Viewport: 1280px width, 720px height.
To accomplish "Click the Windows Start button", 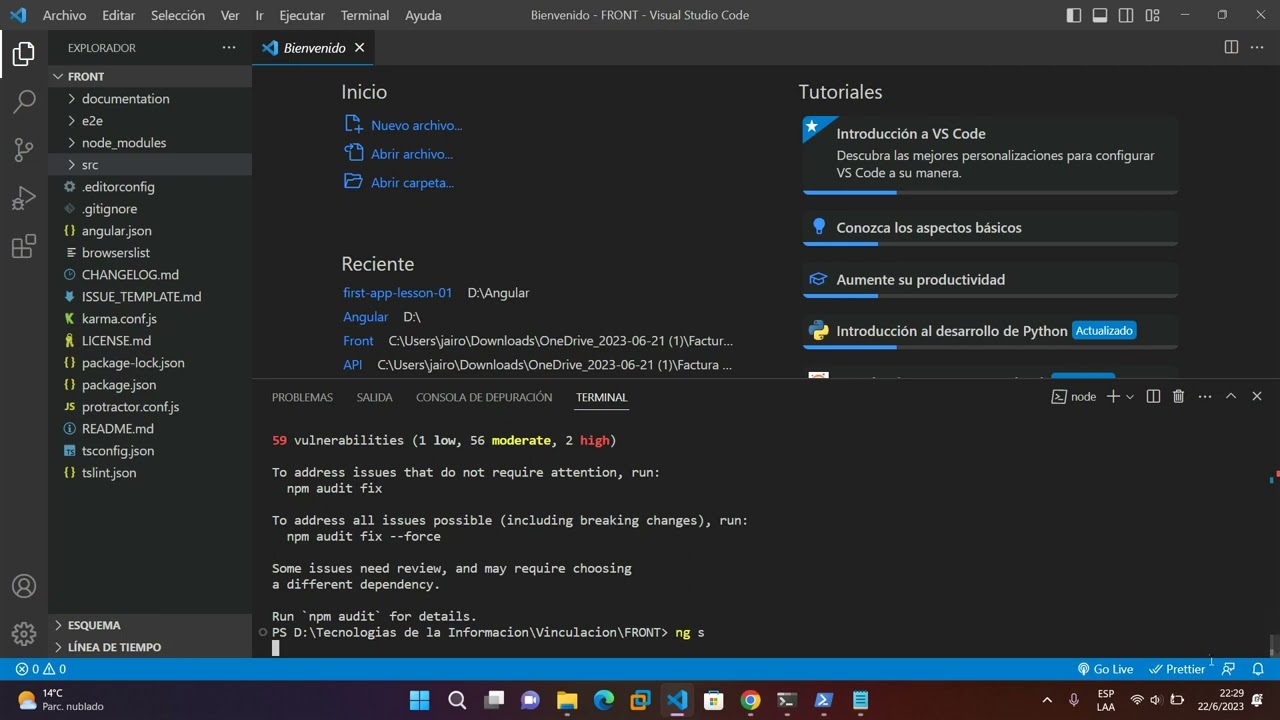I will [420, 700].
